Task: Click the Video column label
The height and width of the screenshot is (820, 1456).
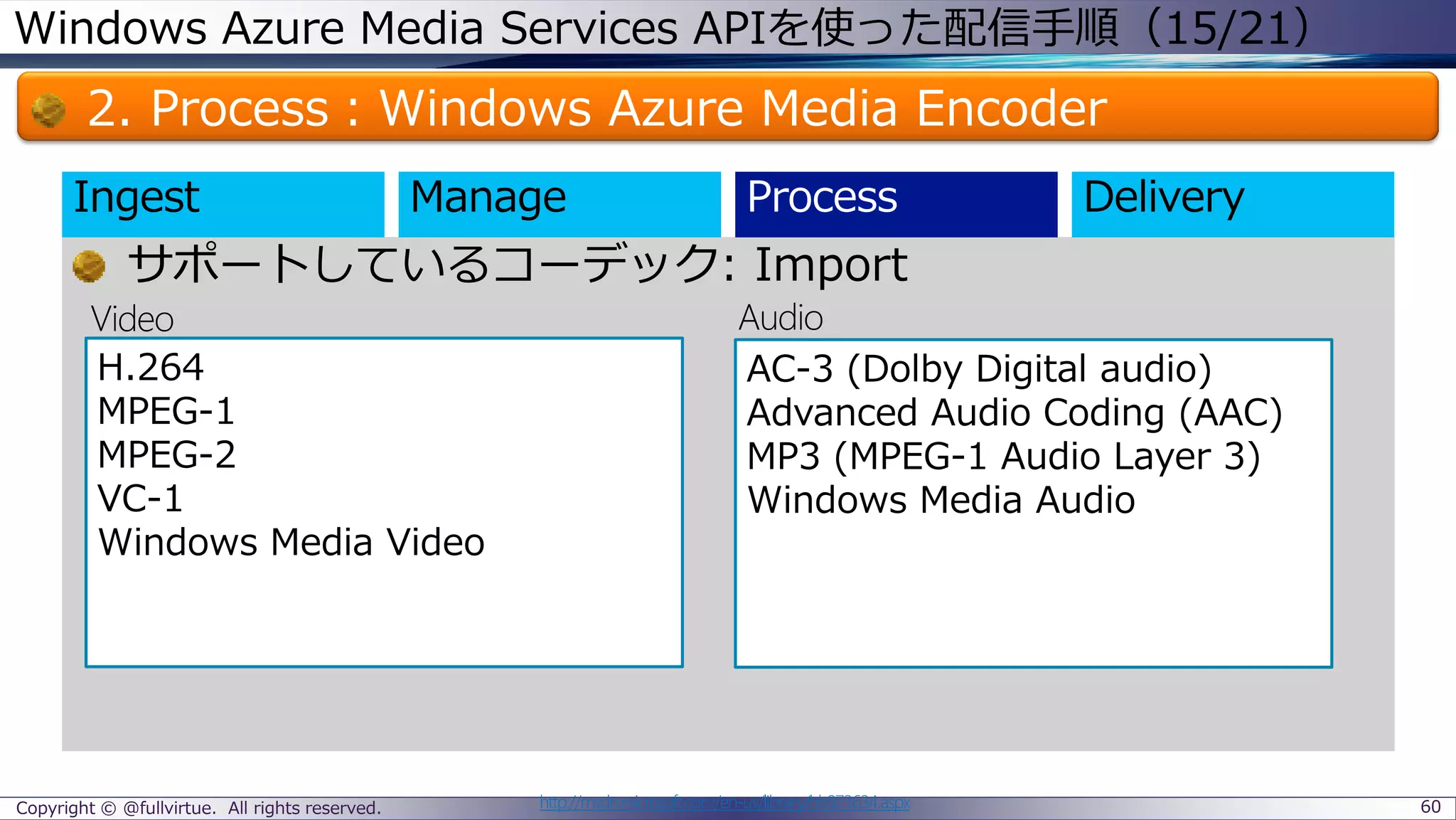Action: click(x=132, y=319)
